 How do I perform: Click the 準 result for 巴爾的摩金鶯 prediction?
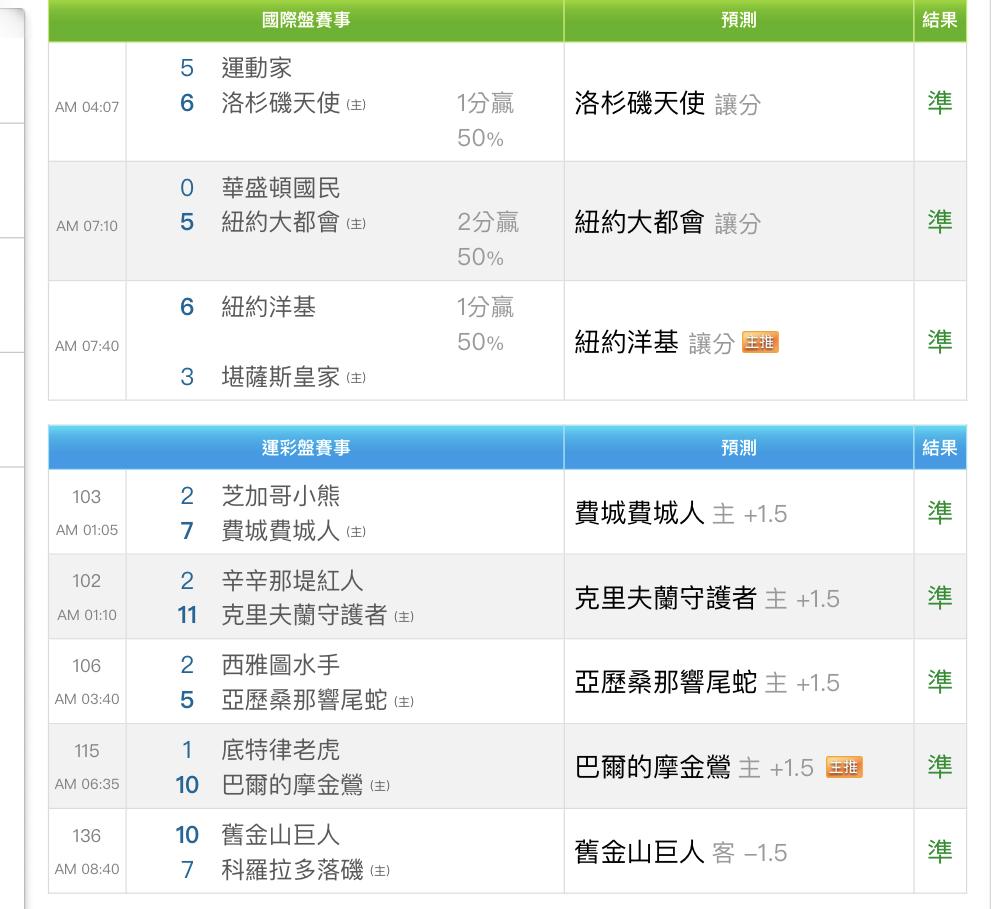pos(940,766)
